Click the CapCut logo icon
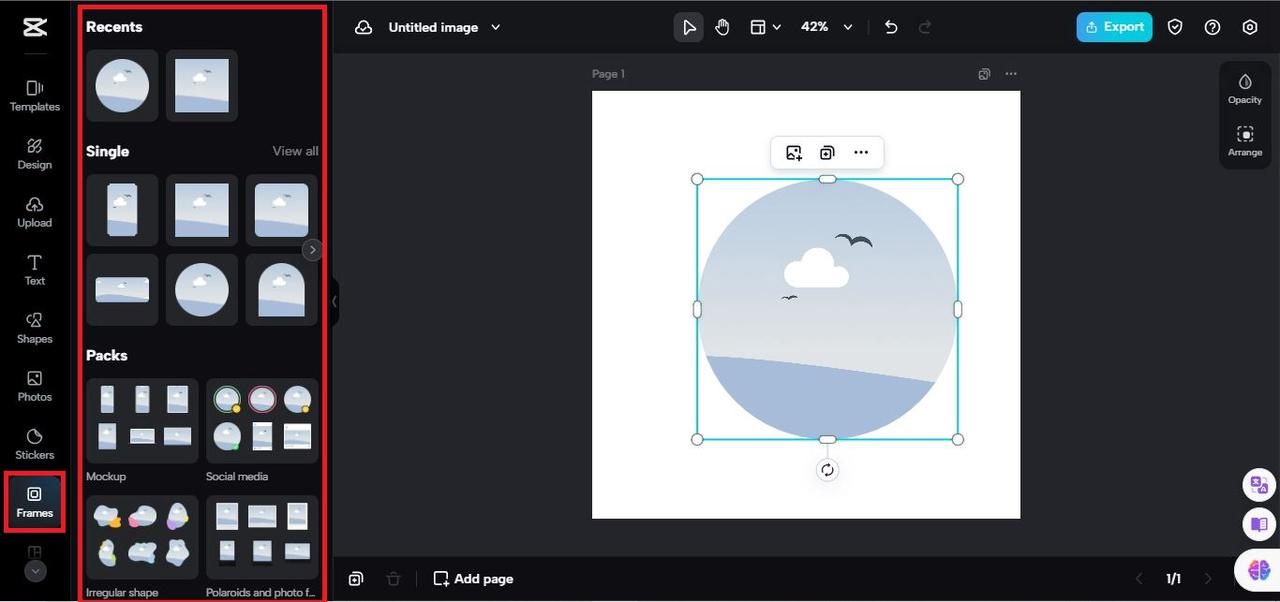The height and width of the screenshot is (602, 1280). (35, 27)
